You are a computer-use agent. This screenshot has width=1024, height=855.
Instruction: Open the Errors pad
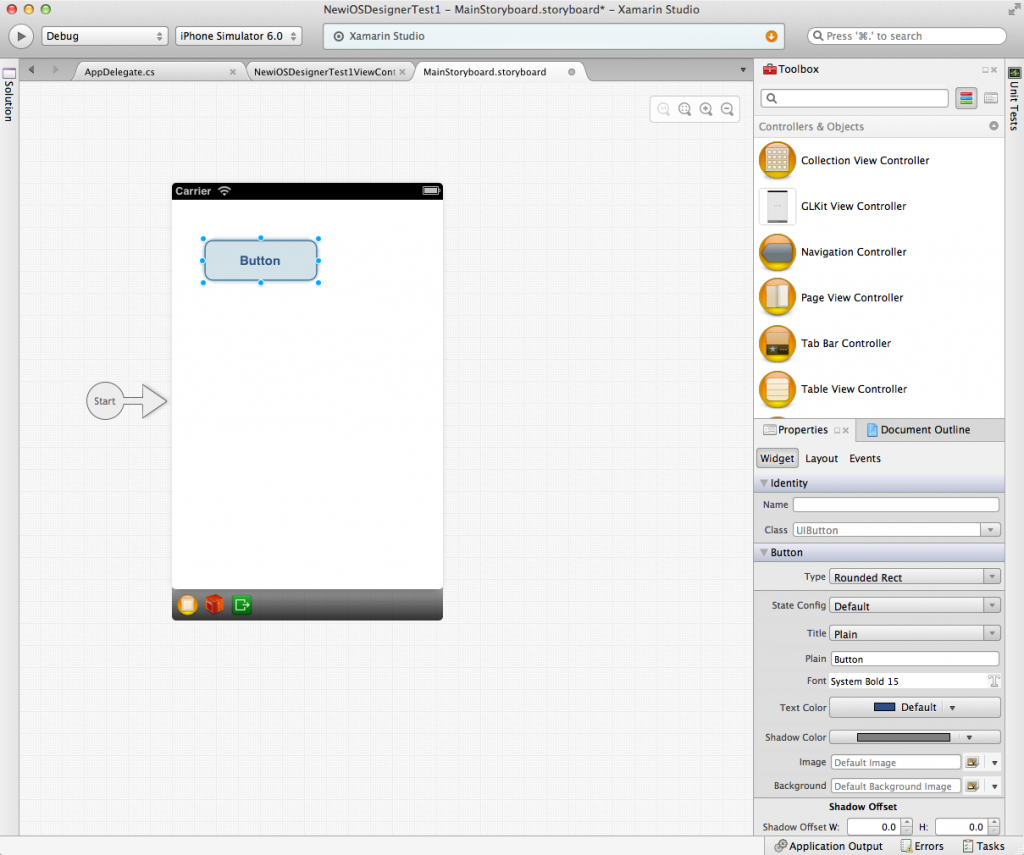tap(921, 846)
